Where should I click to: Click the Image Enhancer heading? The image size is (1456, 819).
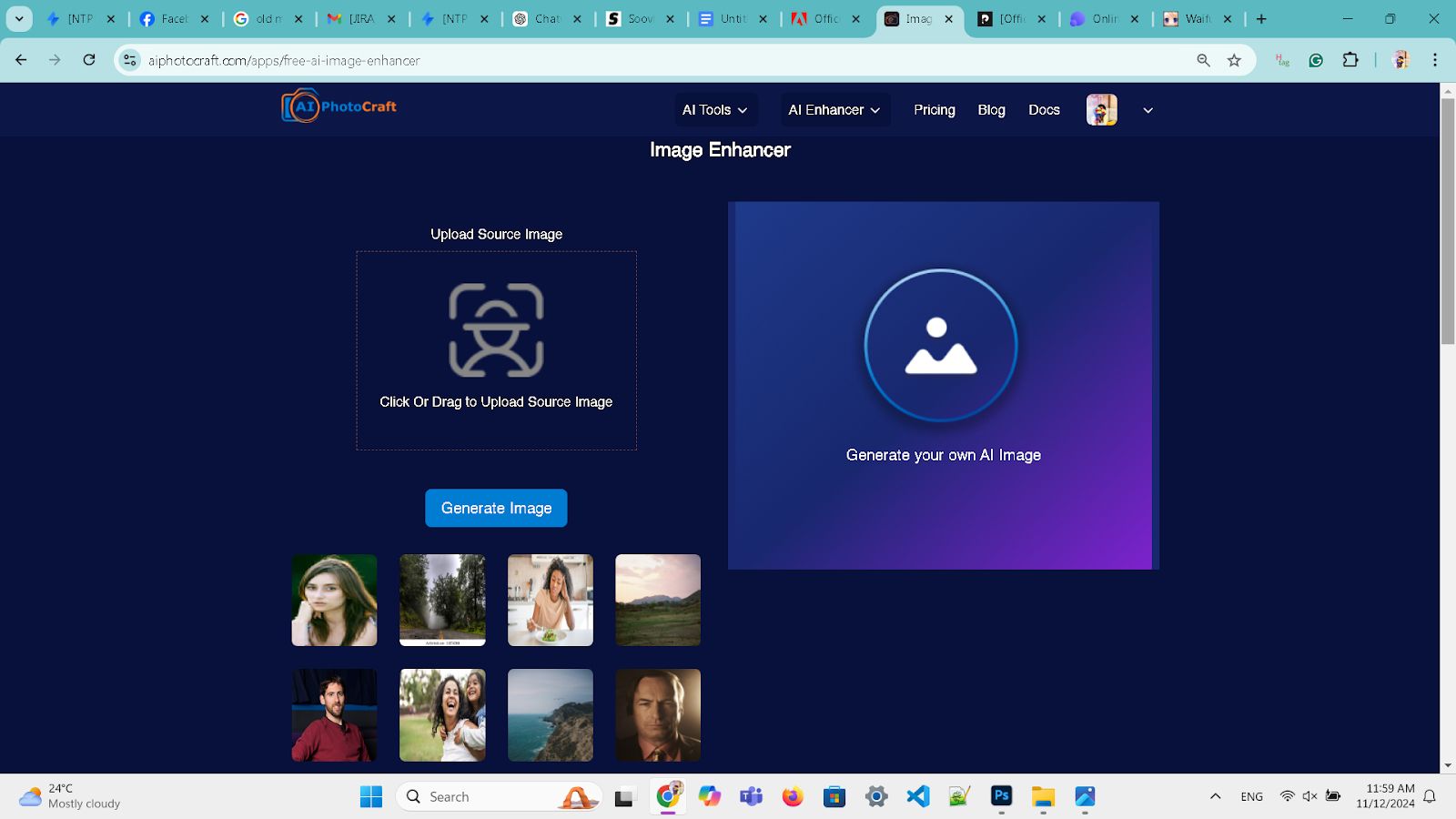[720, 150]
